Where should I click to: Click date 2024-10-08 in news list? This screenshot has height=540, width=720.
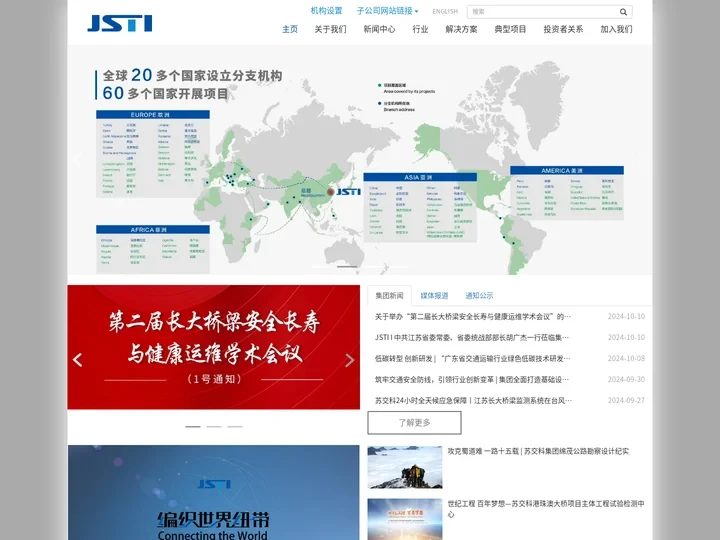[x=626, y=359]
